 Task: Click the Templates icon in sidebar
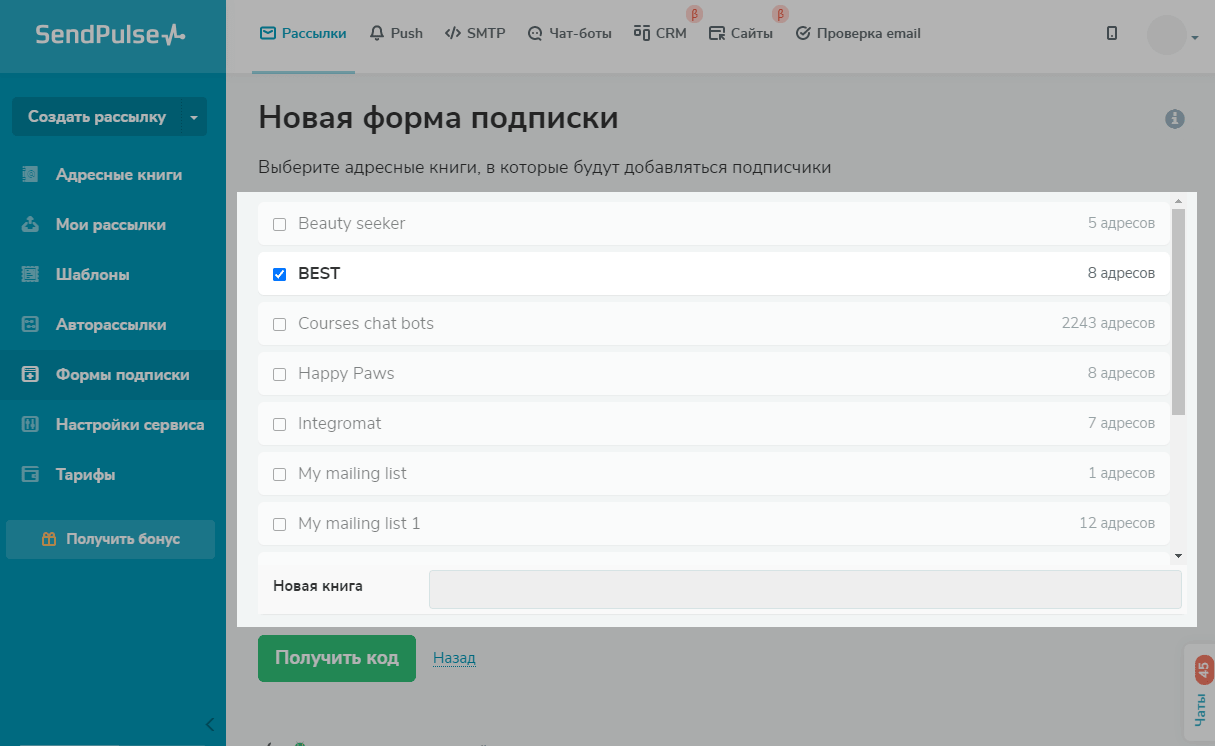click(x=30, y=274)
